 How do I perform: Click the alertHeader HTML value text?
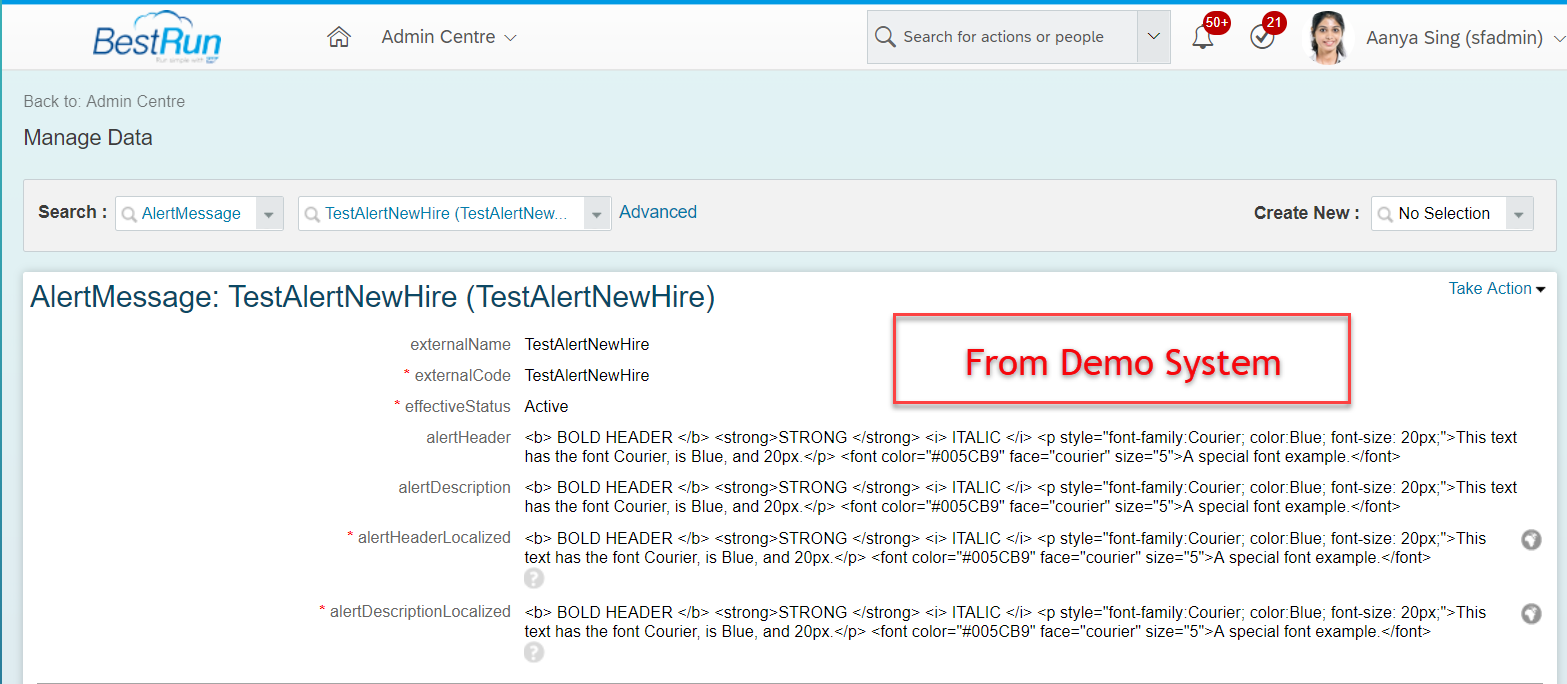(1021, 447)
